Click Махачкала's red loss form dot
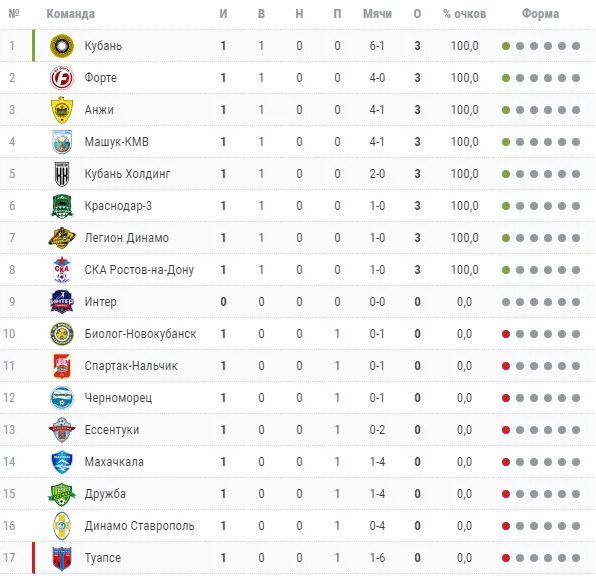Screen dimensions: 596x579 pyautogui.click(x=506, y=462)
